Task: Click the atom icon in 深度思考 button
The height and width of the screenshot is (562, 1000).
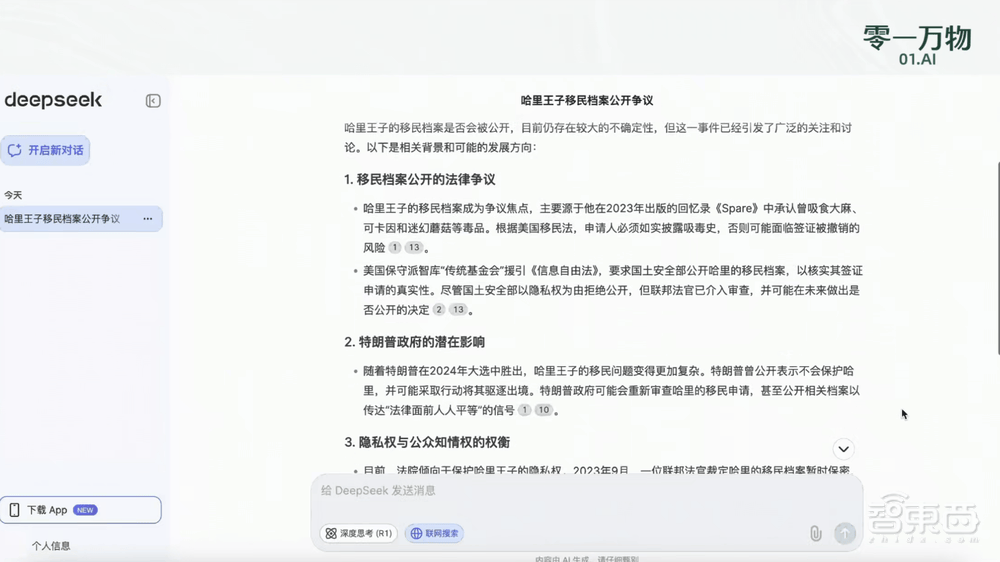Action: coord(331,533)
